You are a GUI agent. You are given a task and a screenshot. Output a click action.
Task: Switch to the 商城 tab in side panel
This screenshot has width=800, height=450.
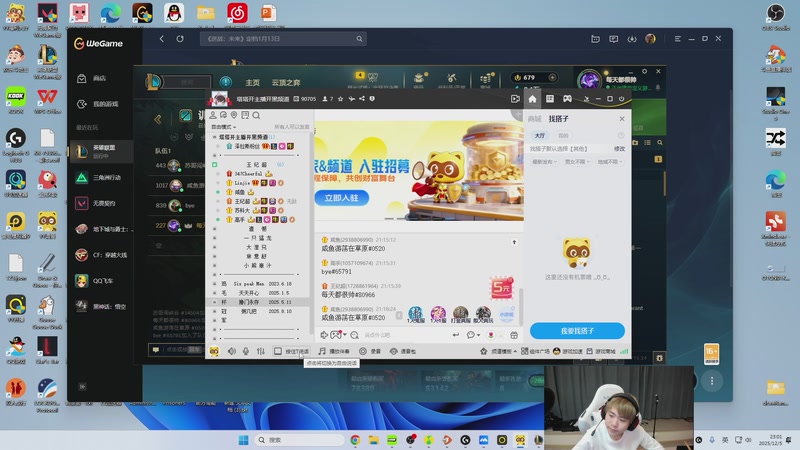click(x=534, y=118)
